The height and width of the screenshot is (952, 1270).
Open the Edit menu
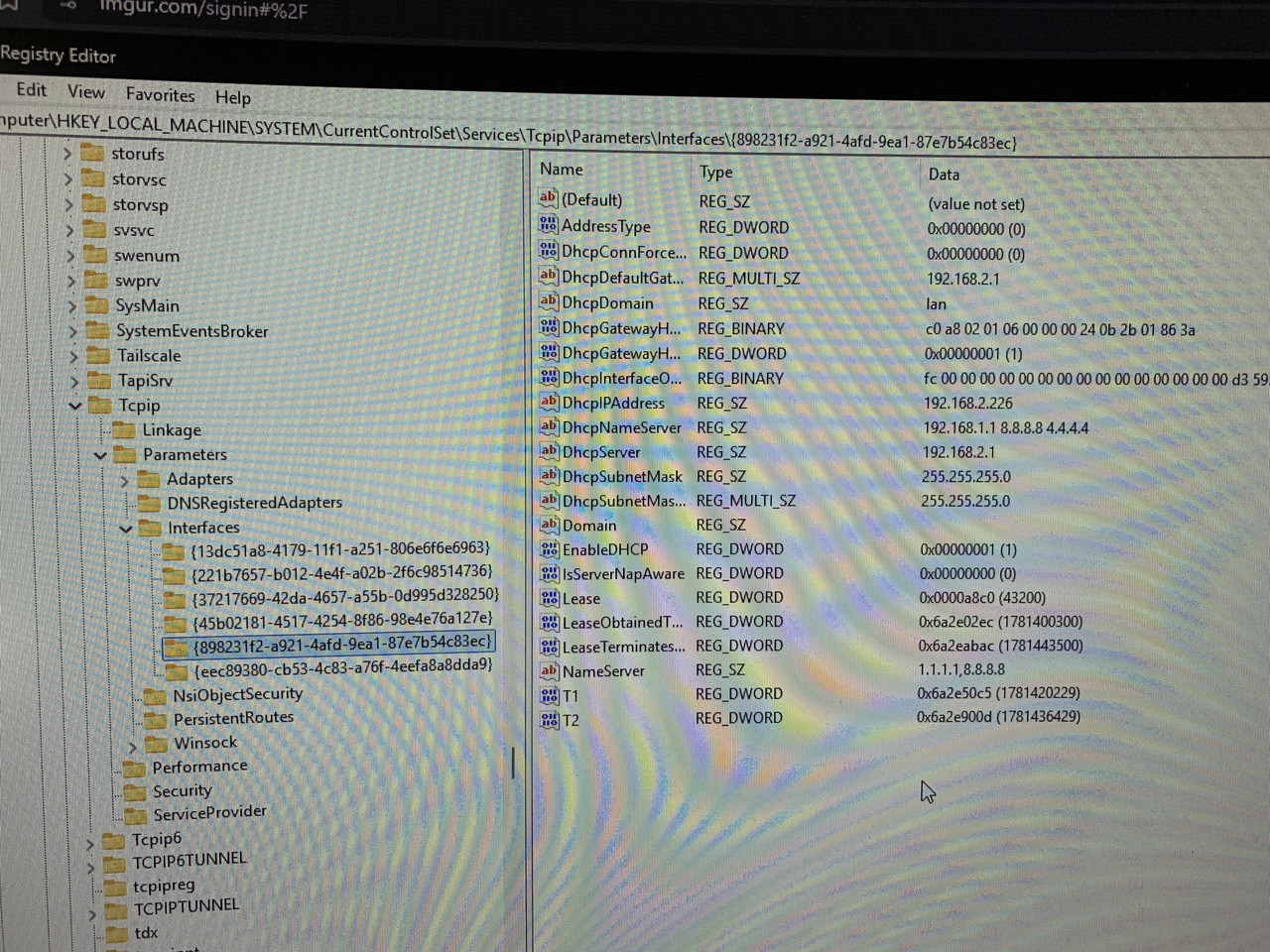tap(31, 89)
